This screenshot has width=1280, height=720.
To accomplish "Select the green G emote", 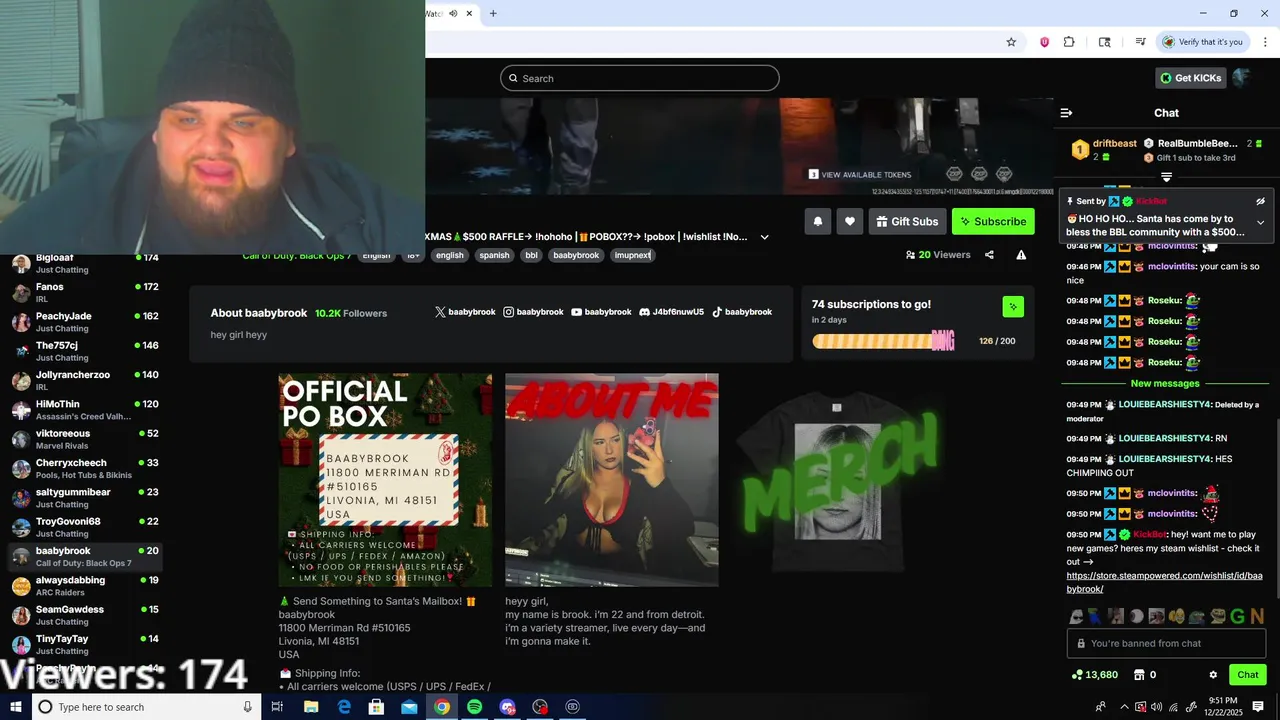I will point(1237,617).
